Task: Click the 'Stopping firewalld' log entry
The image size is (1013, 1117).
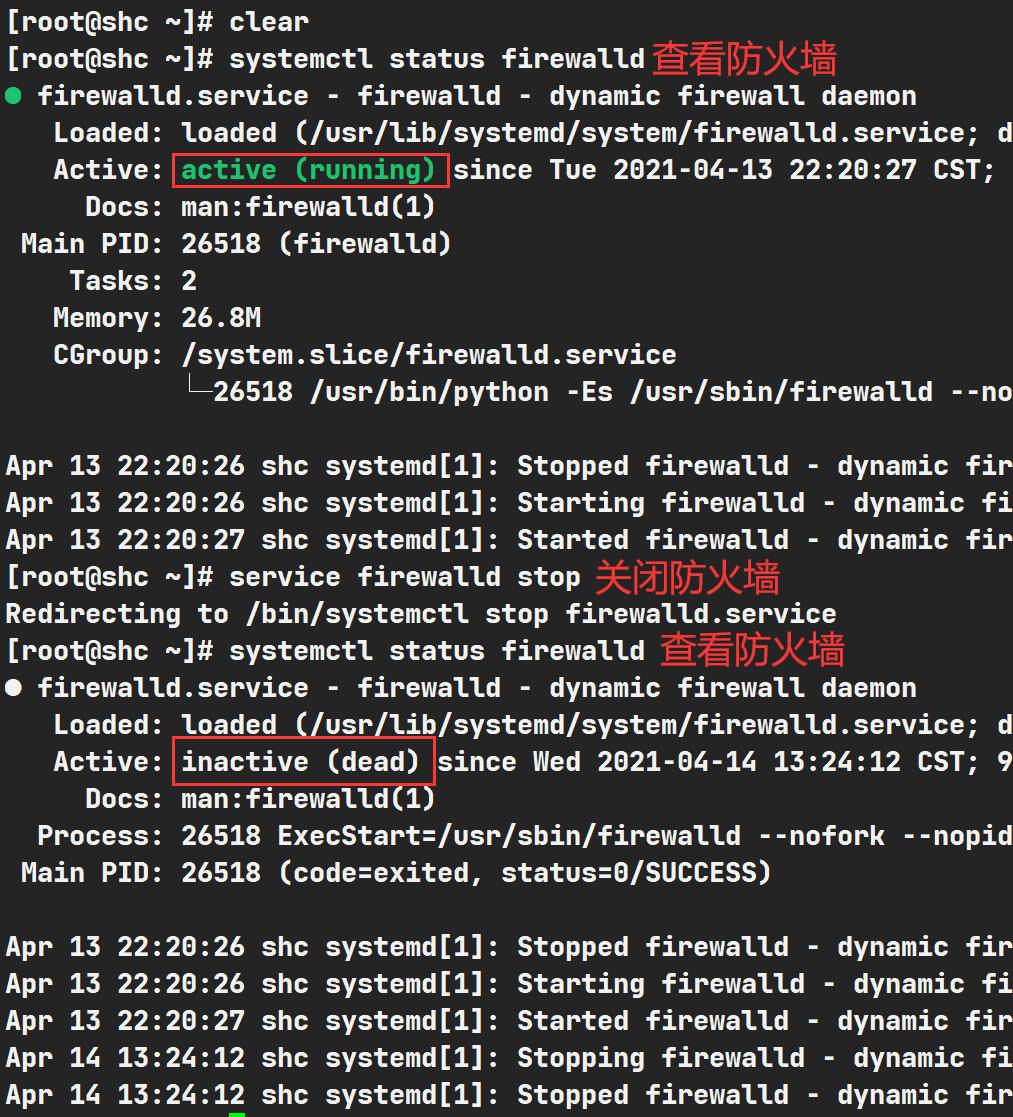Action: tap(509, 1058)
